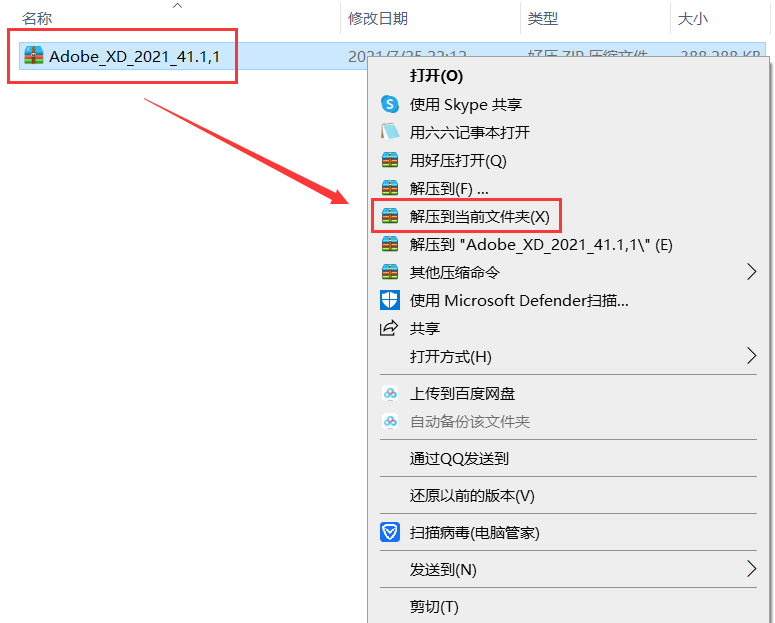
Task: Select the file name Adobe_XD_2021_41.1,1
Action: [134, 56]
